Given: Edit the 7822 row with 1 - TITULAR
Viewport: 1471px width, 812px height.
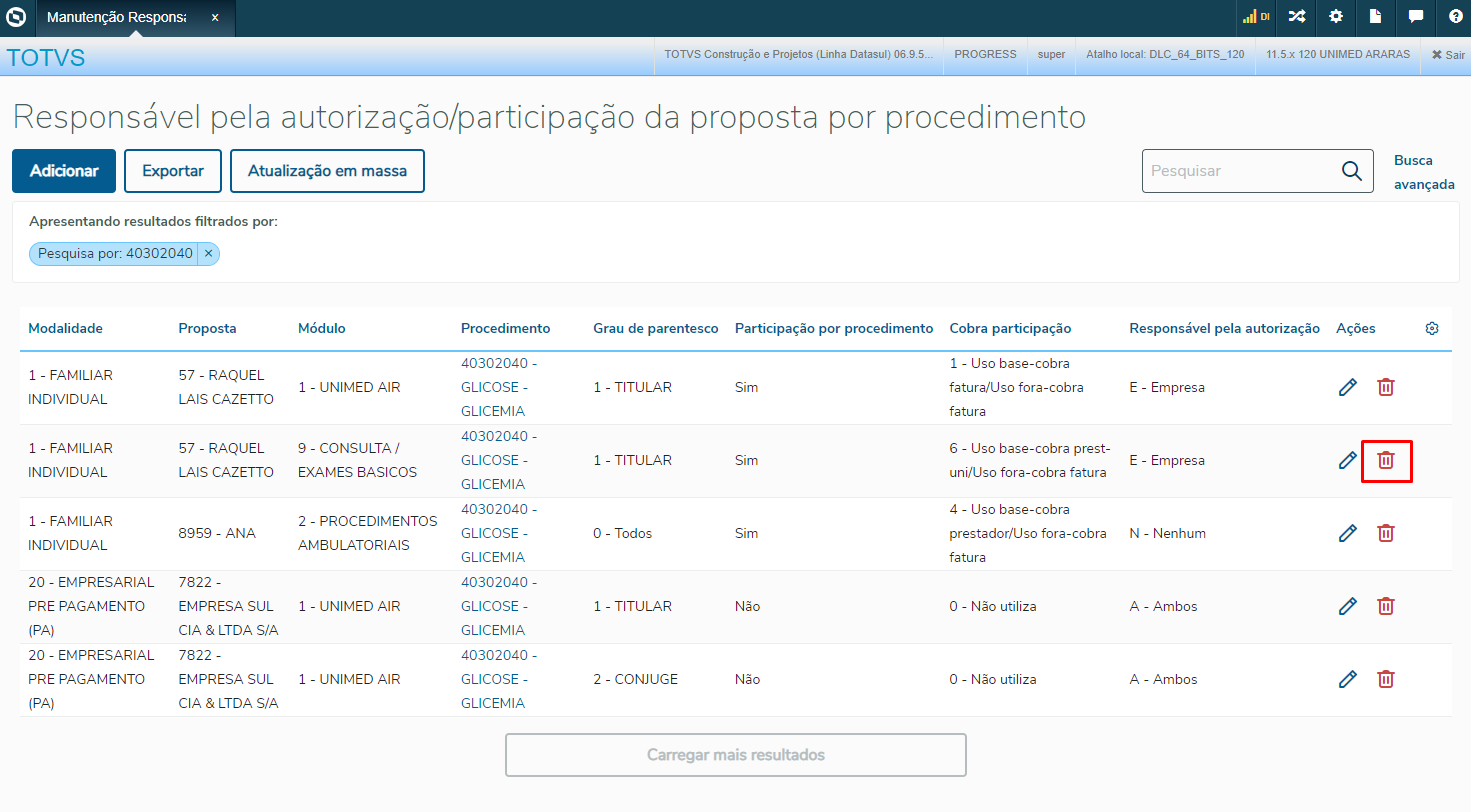Looking at the screenshot, I should (1348, 606).
